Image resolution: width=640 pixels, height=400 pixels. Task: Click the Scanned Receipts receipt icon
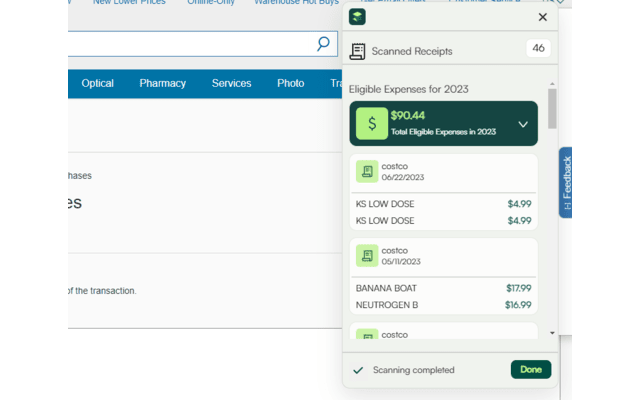pyautogui.click(x=357, y=51)
